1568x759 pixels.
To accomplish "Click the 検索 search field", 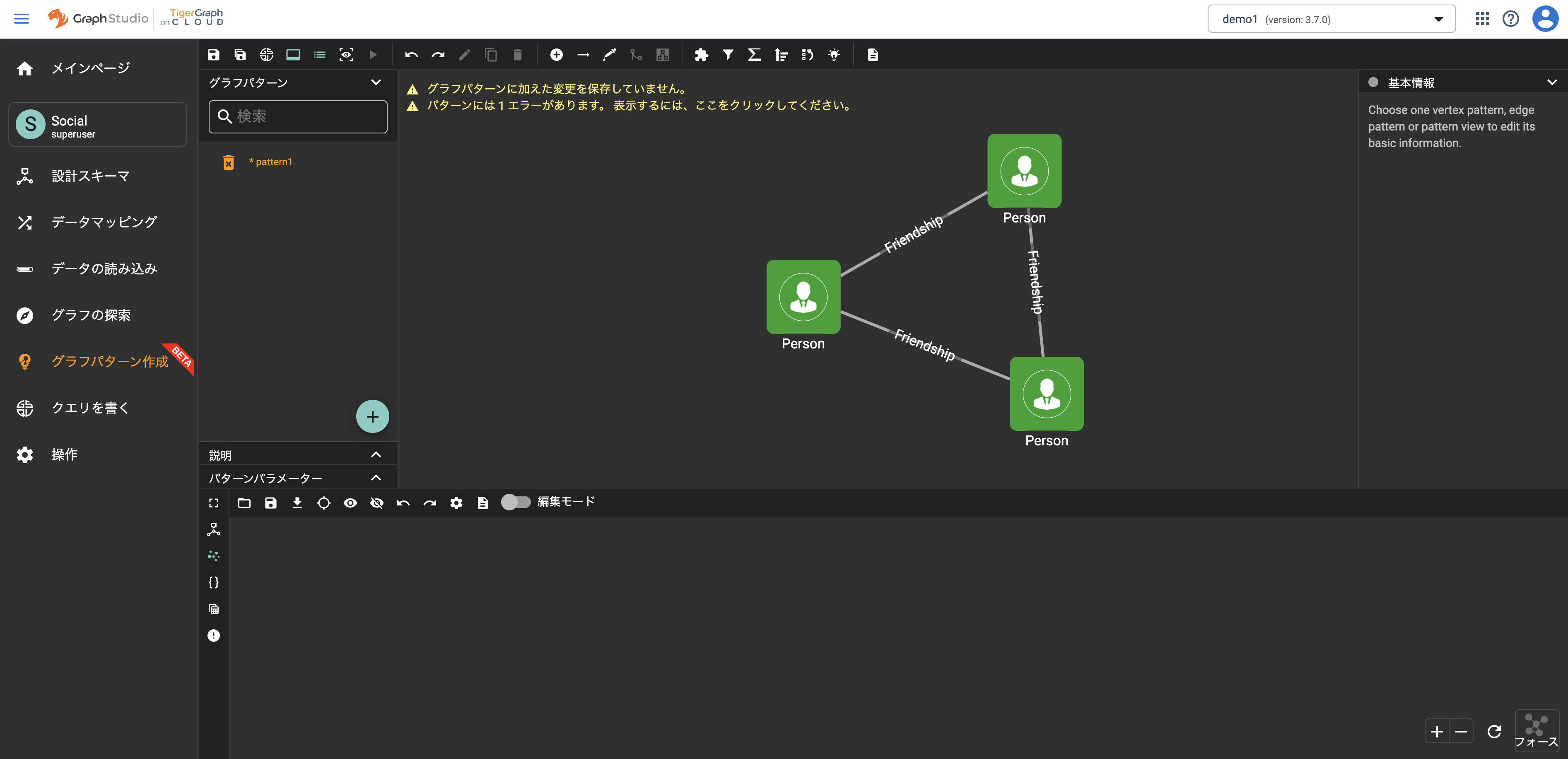I will [x=298, y=116].
